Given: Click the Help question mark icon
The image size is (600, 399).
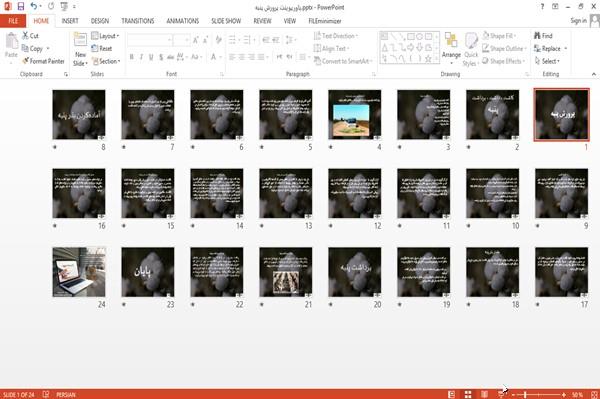Looking at the screenshot, I should (x=542, y=7).
